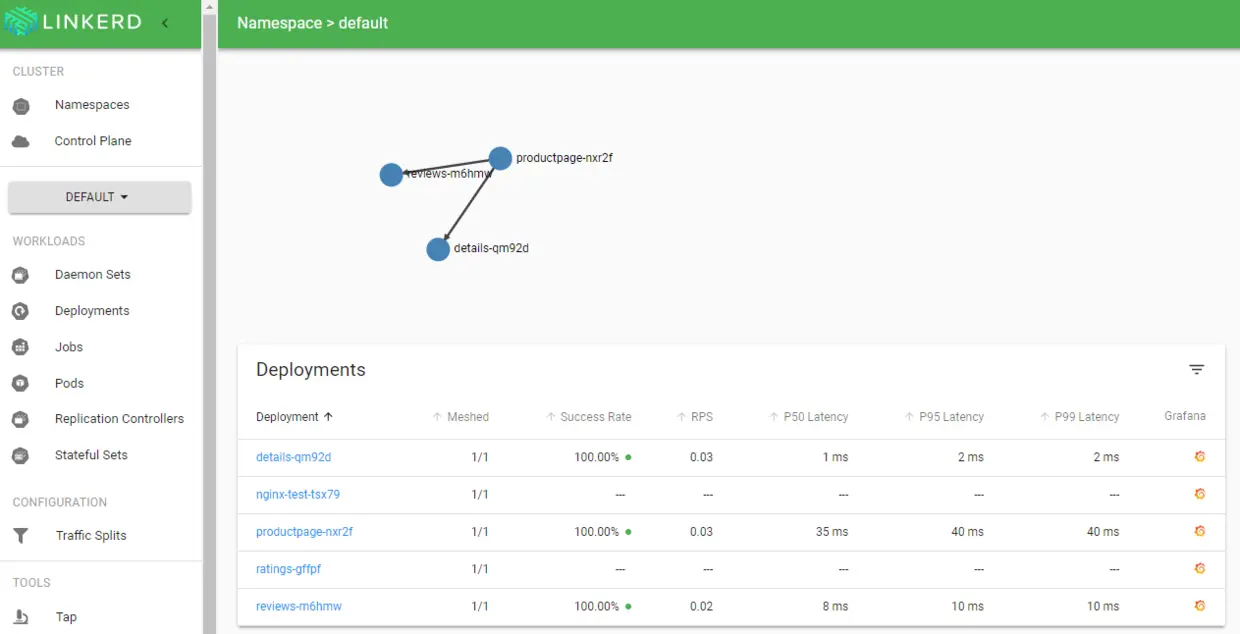Open Deployments menu item
Image resolution: width=1240 pixels, height=634 pixels.
[x=92, y=311]
